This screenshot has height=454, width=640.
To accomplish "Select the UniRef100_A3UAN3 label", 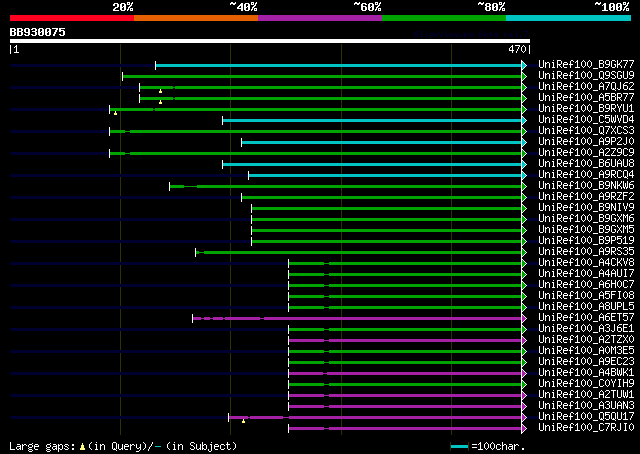I will click(x=586, y=406).
